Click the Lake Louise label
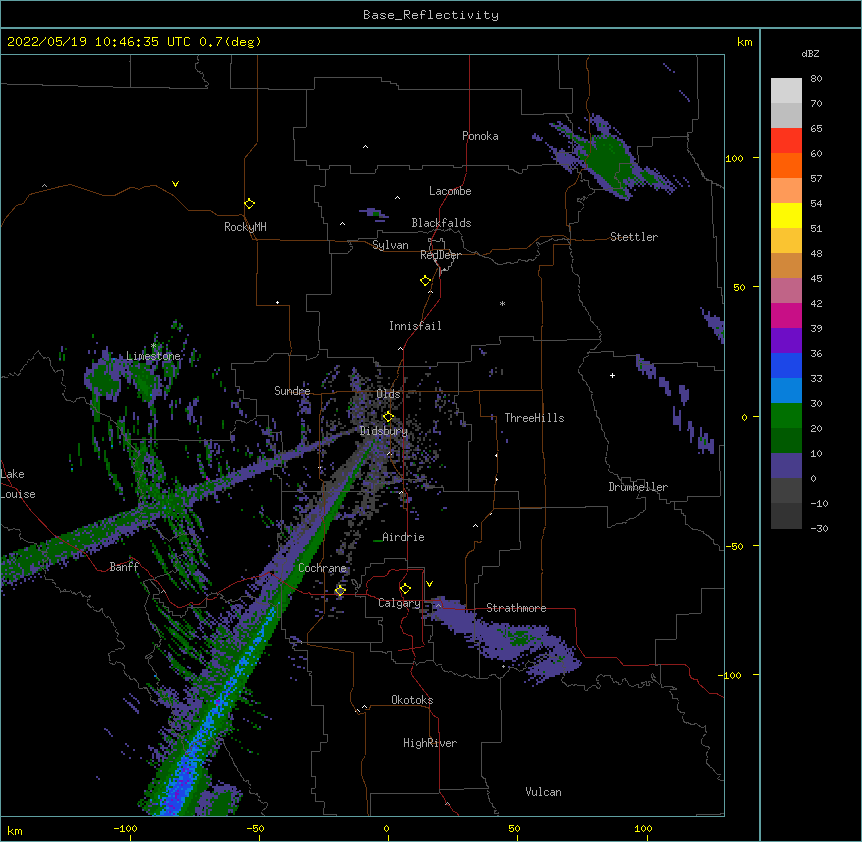Viewport: 862px width, 842px height. (18, 484)
